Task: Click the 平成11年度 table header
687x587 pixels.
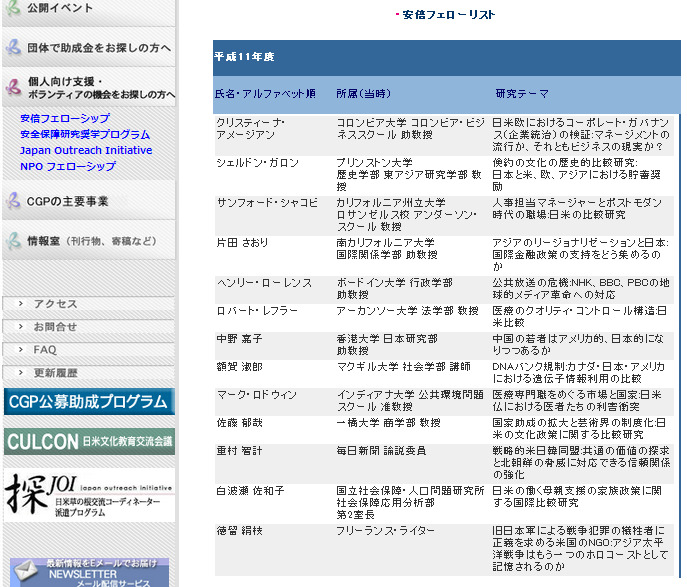Action: [x=244, y=57]
